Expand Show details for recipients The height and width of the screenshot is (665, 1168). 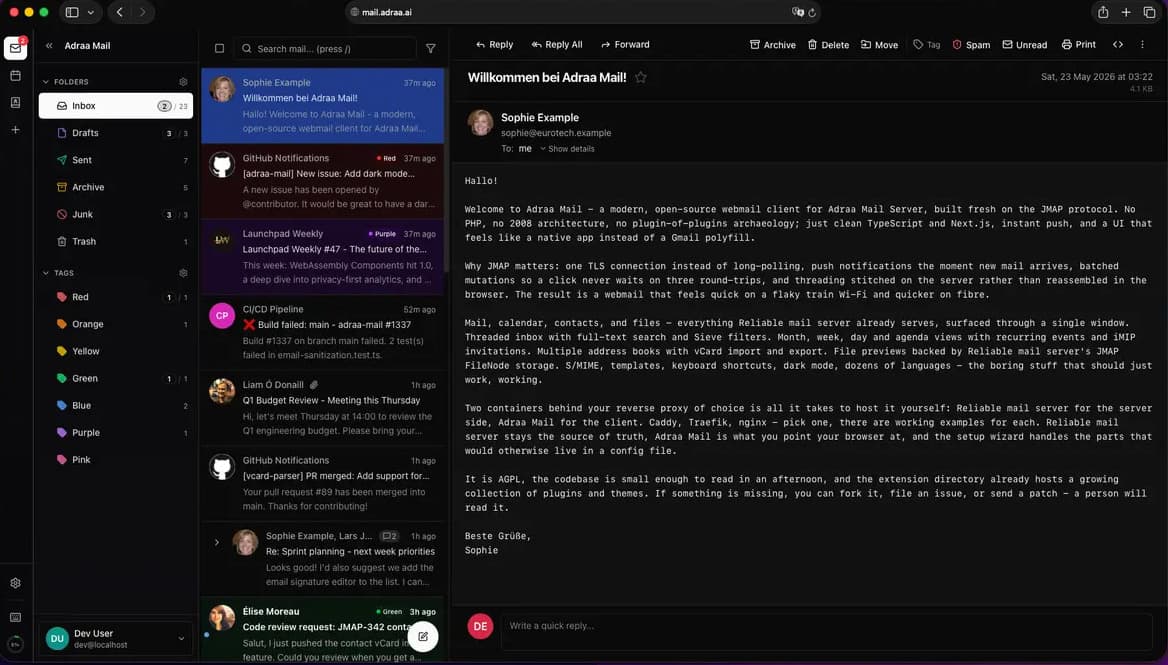[x=568, y=149]
